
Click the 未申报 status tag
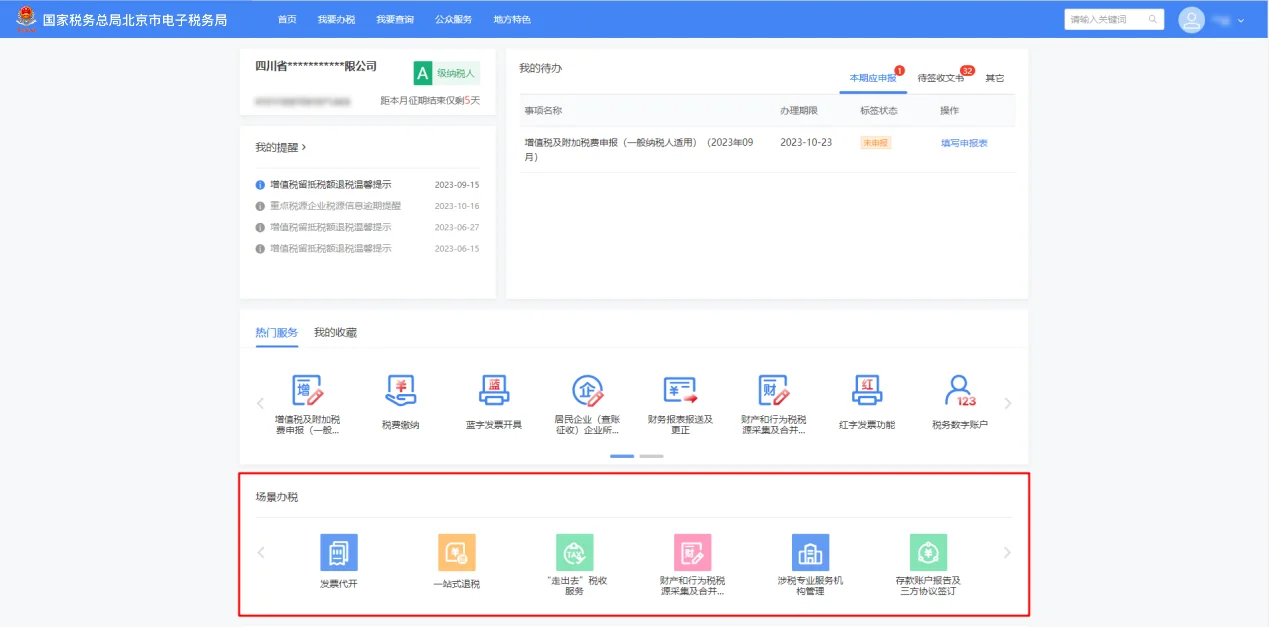tap(876, 143)
